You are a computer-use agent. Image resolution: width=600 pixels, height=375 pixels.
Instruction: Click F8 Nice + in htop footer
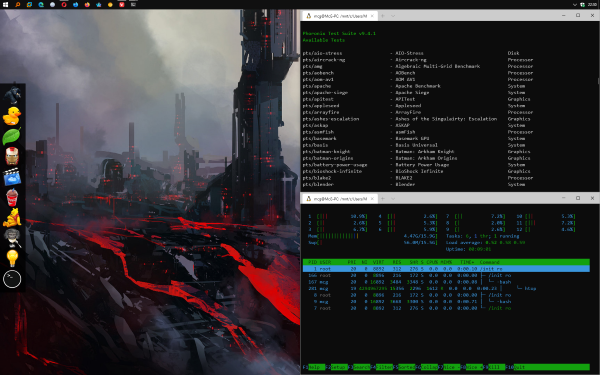[x=472, y=367]
